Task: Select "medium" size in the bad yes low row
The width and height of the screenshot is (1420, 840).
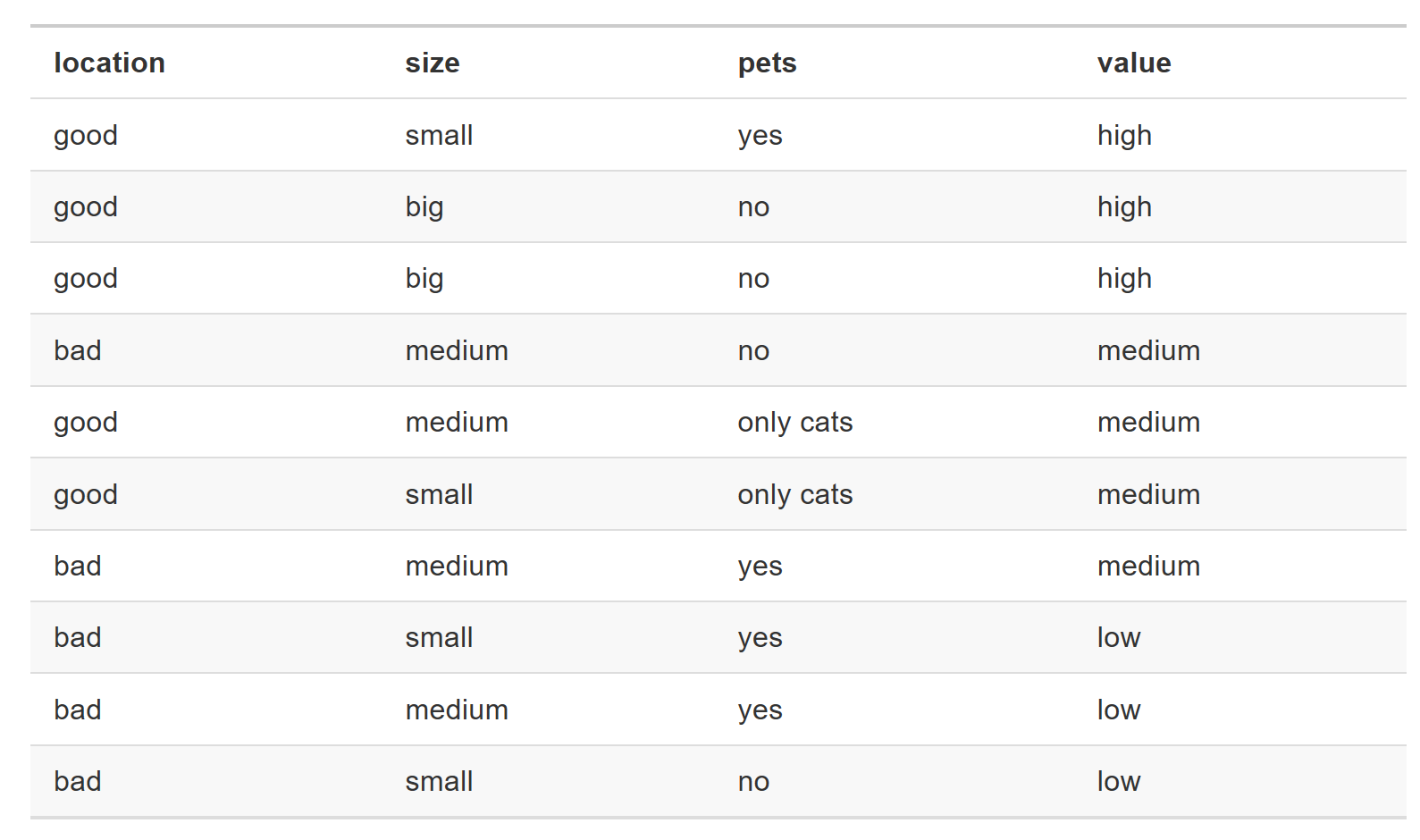Action: click(x=457, y=710)
